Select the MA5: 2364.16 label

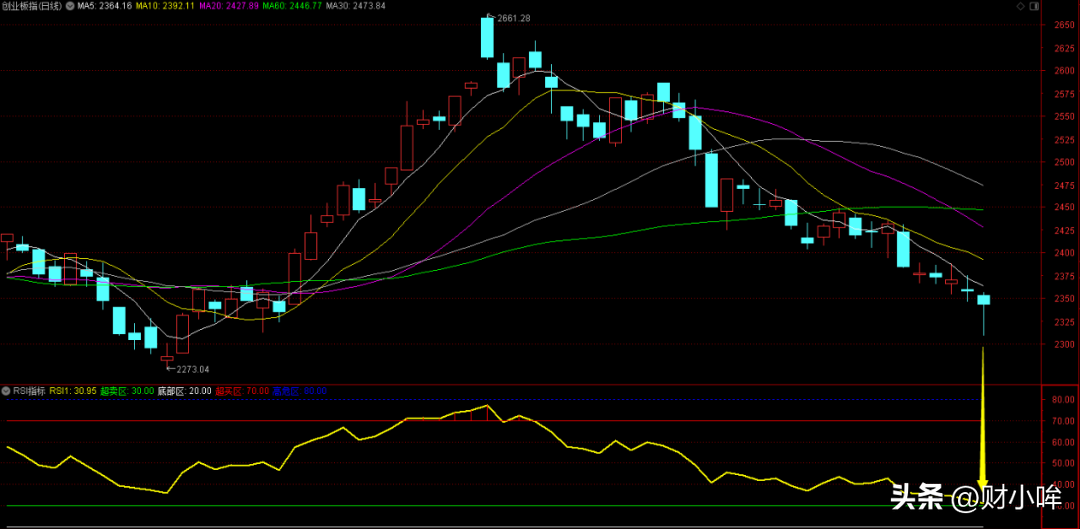[104, 6]
